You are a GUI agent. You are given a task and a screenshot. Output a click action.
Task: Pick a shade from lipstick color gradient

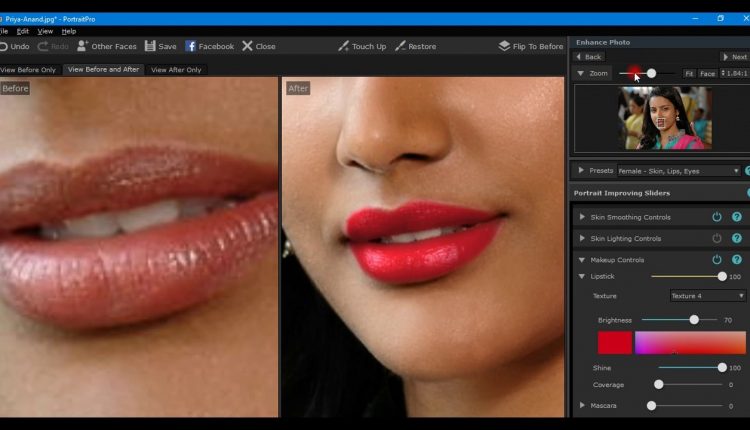(690, 343)
